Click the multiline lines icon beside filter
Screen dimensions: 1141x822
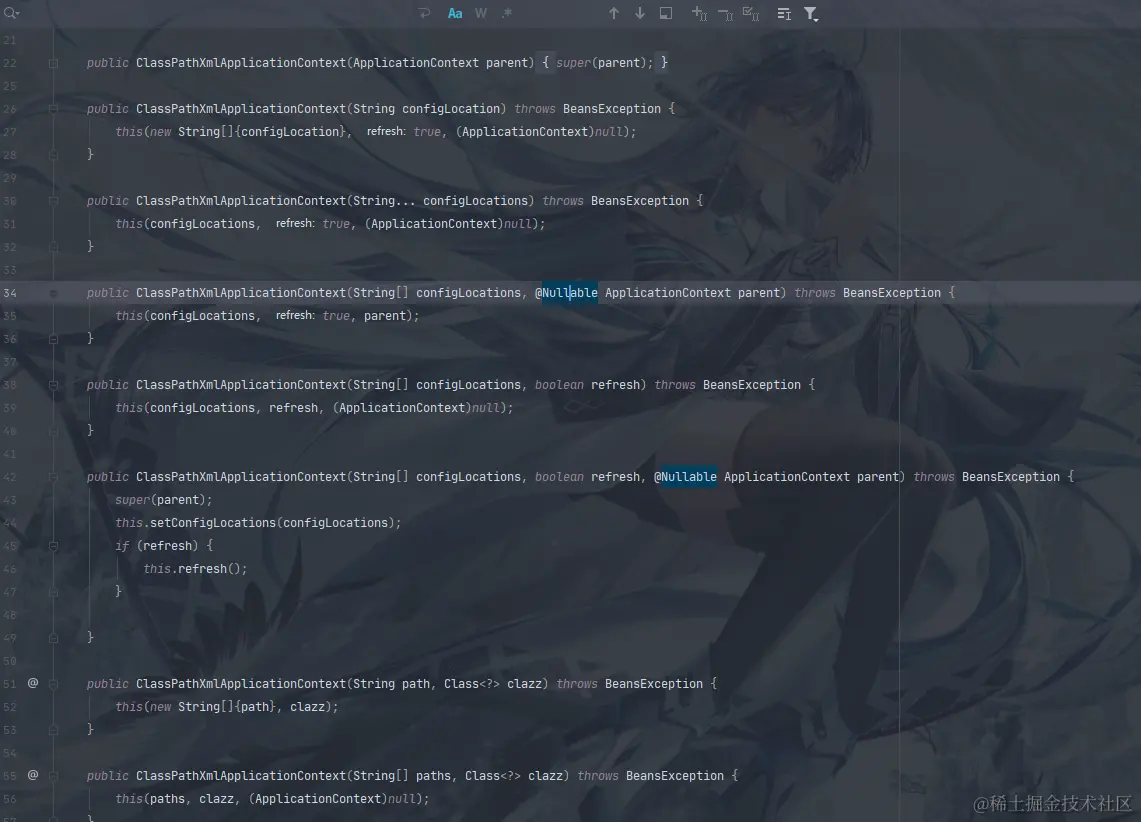click(784, 13)
